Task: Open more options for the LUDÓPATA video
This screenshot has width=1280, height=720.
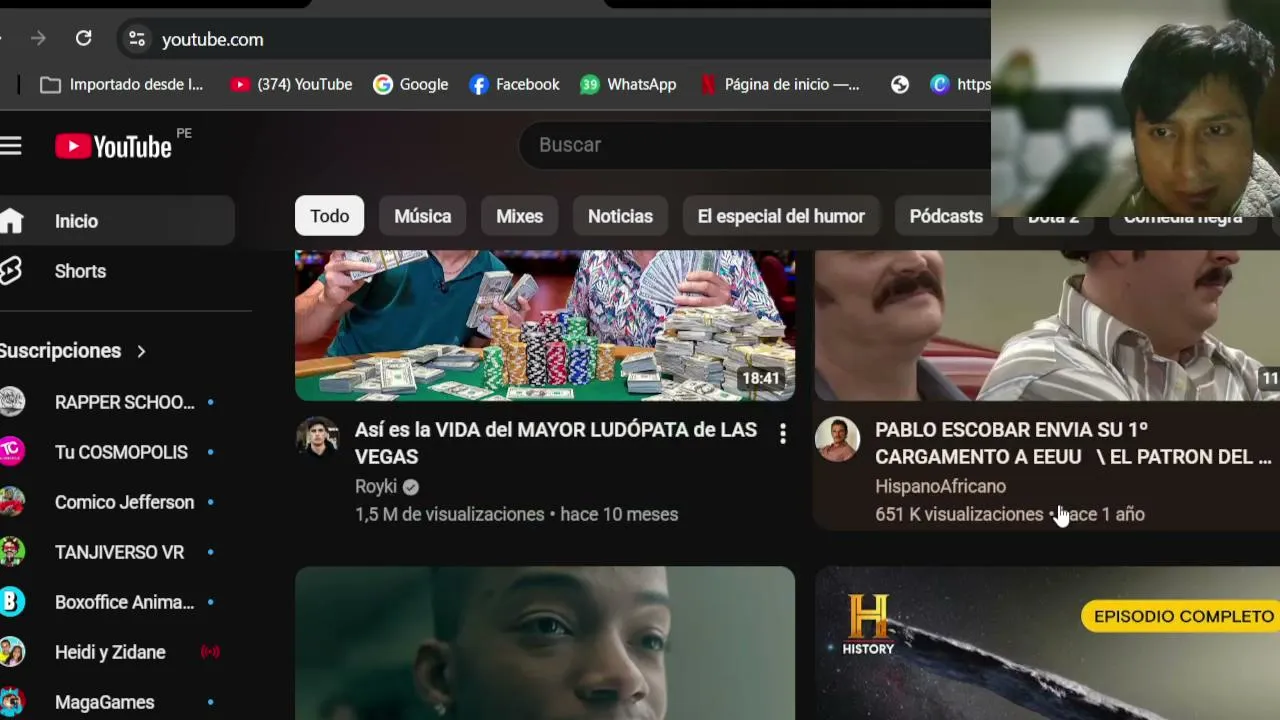Action: point(783,433)
